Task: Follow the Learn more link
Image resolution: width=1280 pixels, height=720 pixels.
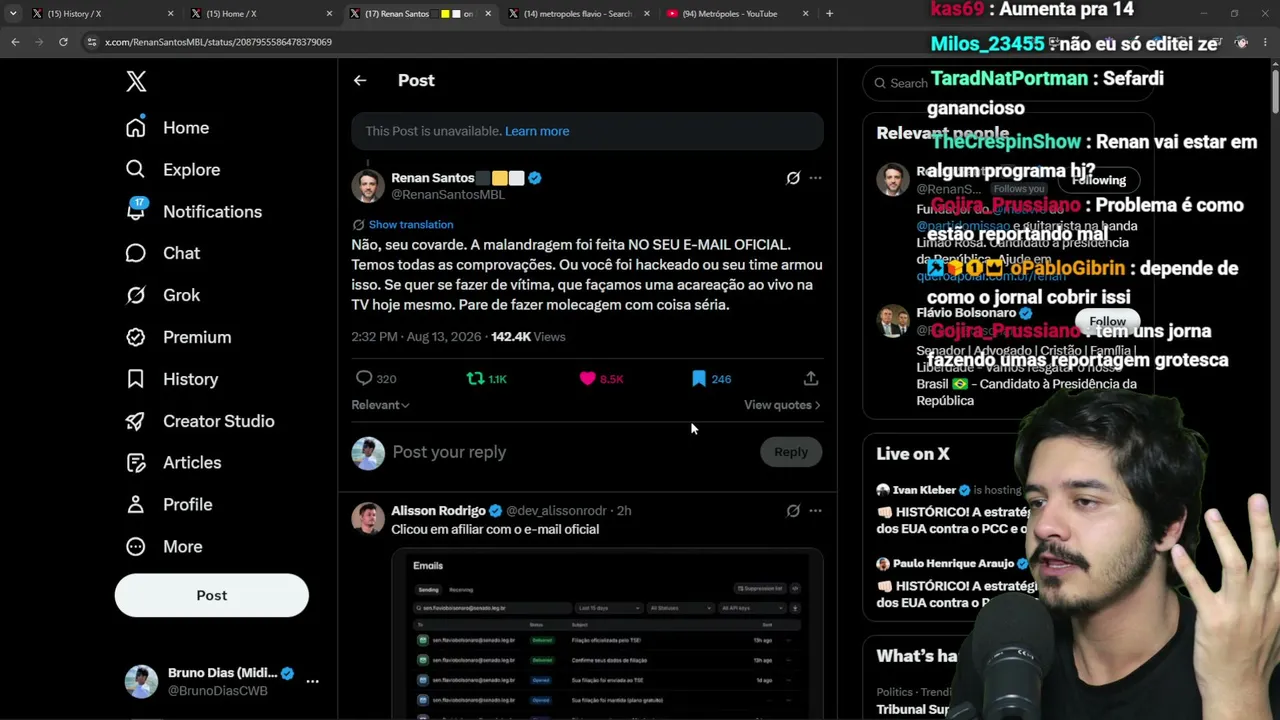Action: pos(537,131)
